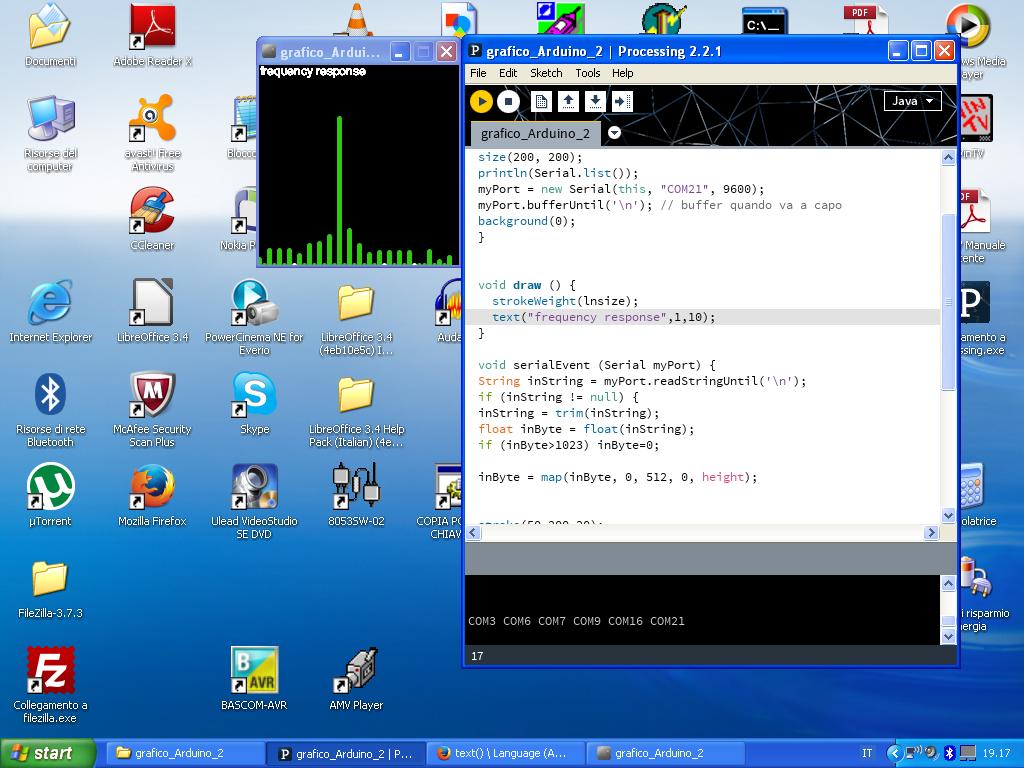This screenshot has height=768, width=1024.
Task: Launch avast! Free Antivirus icon
Action: tap(152, 134)
